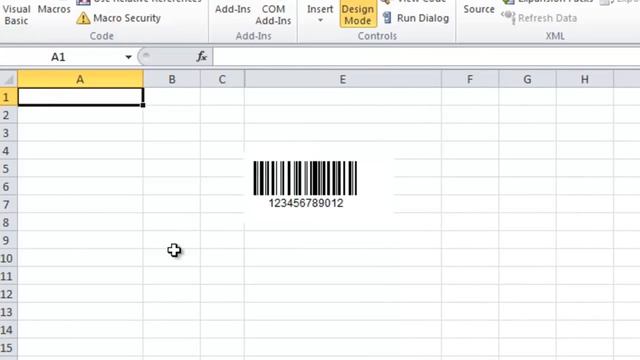This screenshot has width=640, height=360.
Task: Click Refresh Data in XML group
Action: point(547,18)
